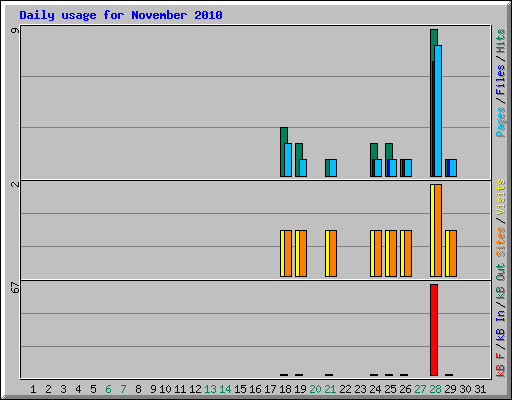Click the 'kB F' legend label
This screenshot has width=512, height=400.
[501, 364]
